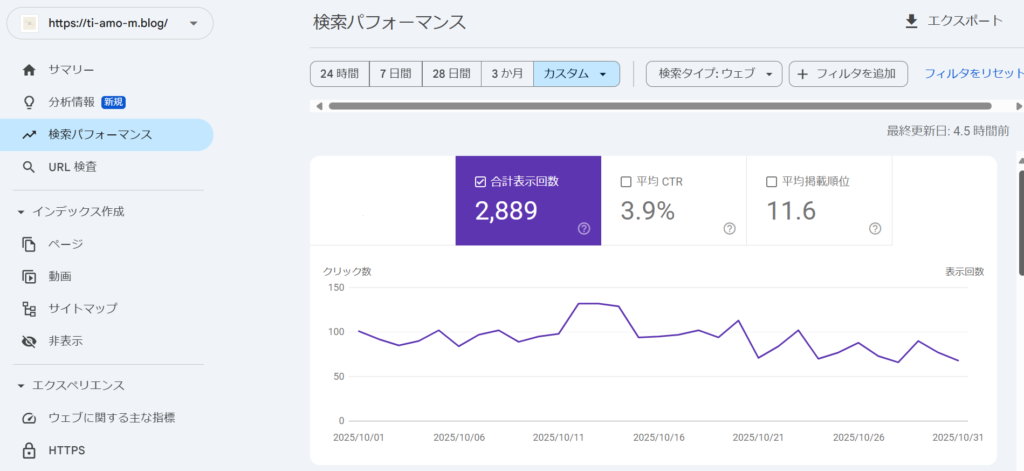Open 検索パフォーマンス in the sidebar
1024x471 pixels.
click(100, 134)
